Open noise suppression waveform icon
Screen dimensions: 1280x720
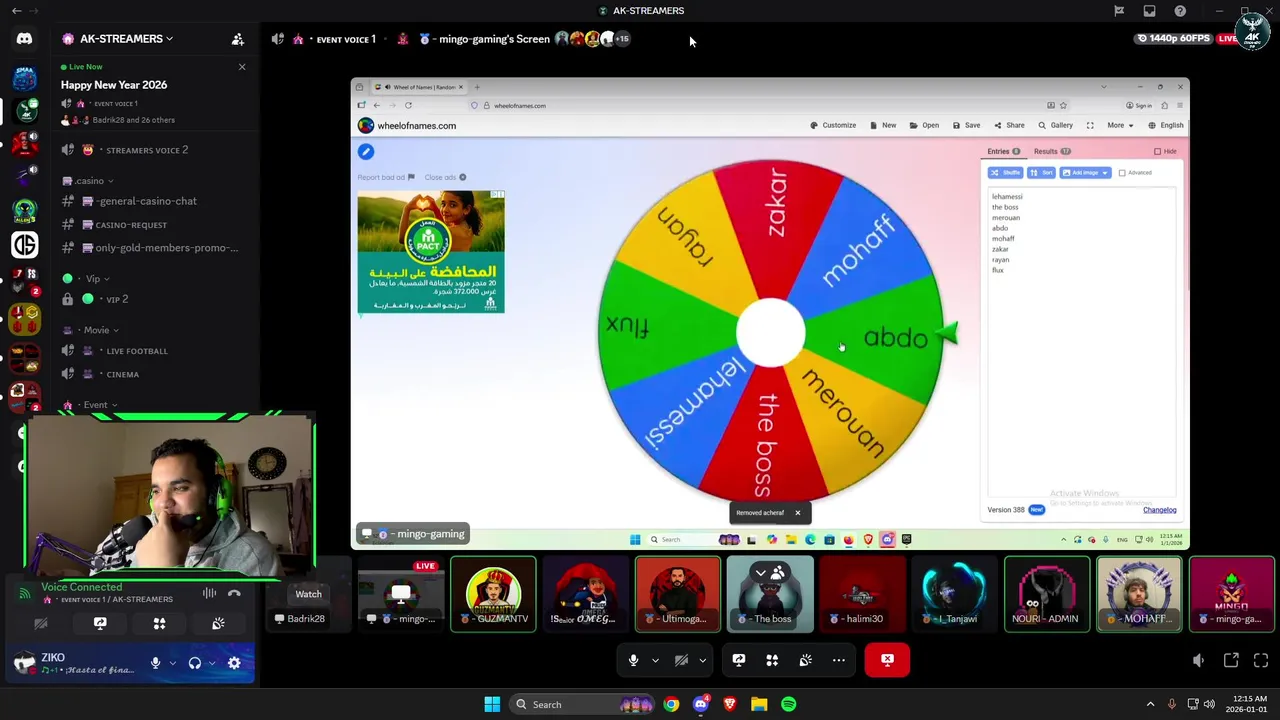click(209, 593)
